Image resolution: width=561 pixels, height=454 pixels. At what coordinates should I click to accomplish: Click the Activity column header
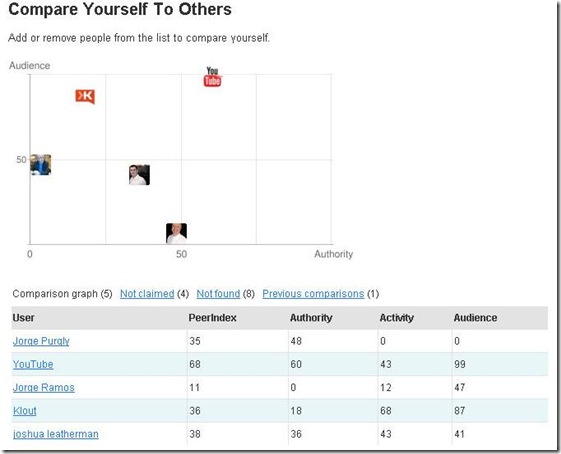click(396, 318)
